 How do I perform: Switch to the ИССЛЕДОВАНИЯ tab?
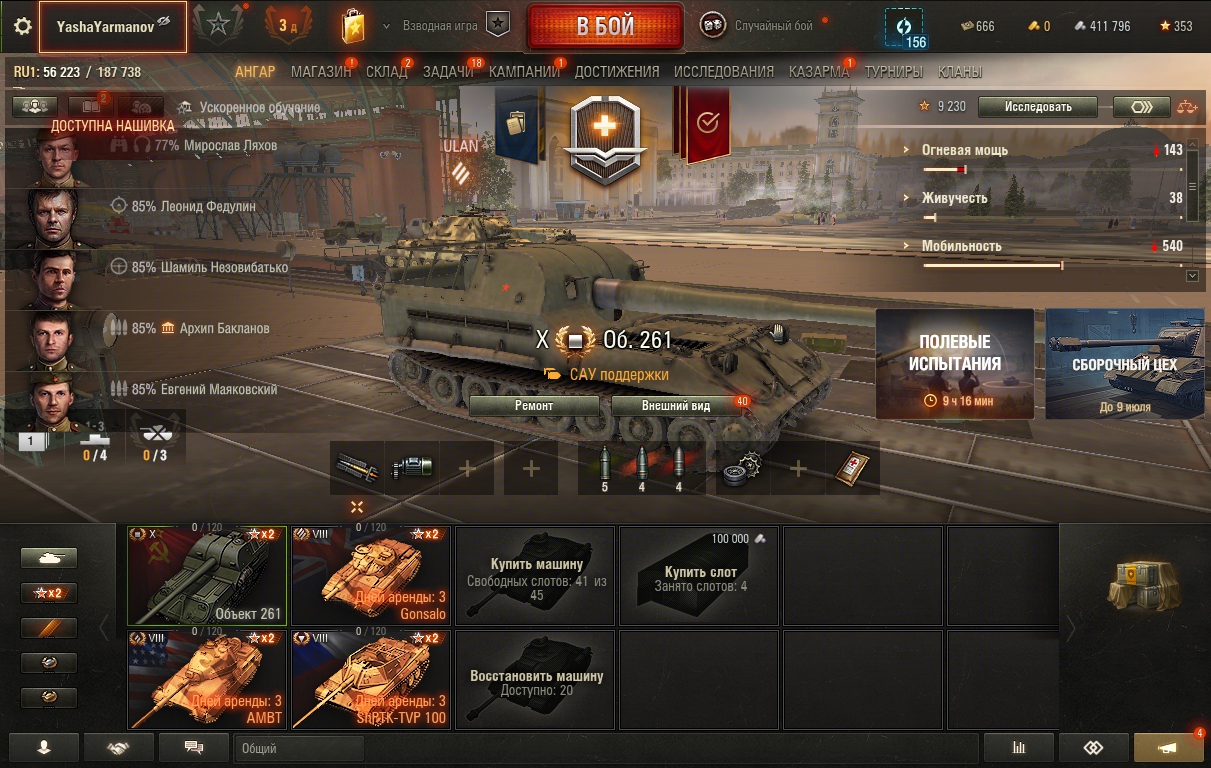pyautogui.click(x=724, y=72)
